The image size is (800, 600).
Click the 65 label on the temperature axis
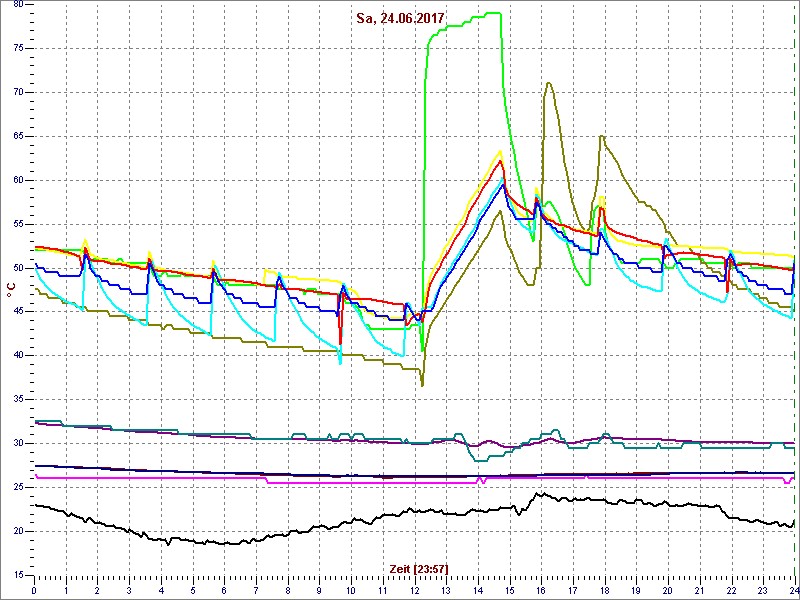[18, 136]
